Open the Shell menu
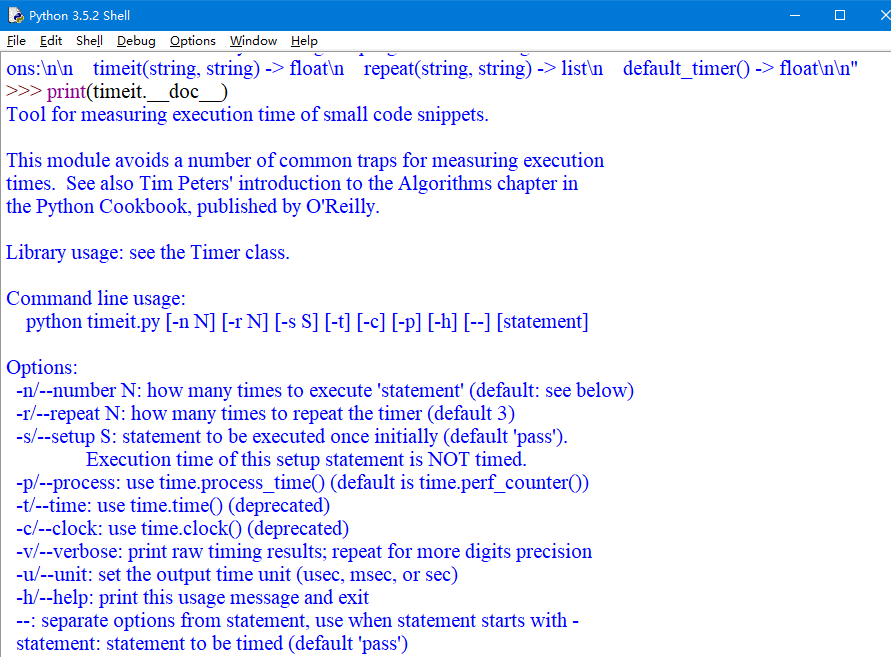 89,41
